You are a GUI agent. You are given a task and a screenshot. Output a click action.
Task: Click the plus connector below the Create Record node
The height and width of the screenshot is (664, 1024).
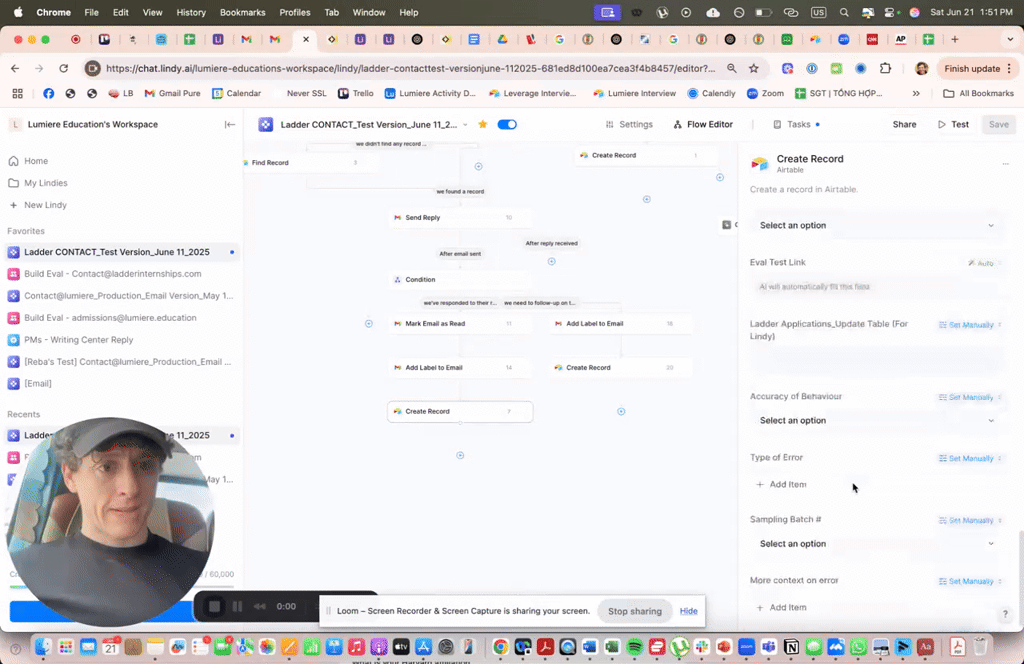(460, 455)
